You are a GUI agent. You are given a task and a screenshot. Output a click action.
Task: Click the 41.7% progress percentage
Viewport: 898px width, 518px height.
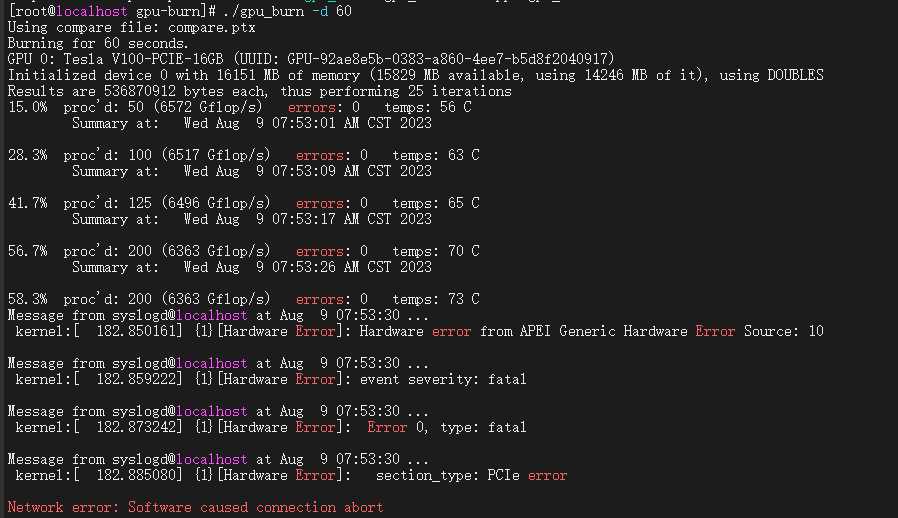27,203
